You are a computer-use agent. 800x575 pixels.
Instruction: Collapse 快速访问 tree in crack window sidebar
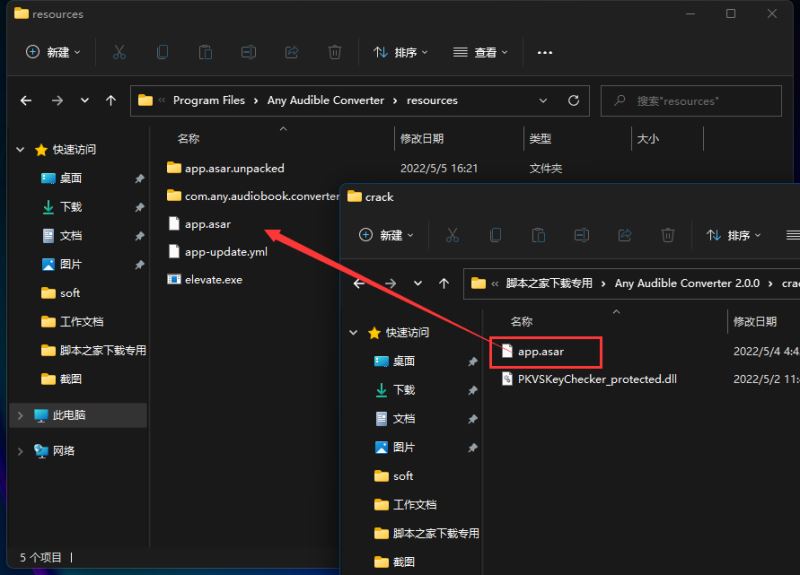tap(354, 333)
